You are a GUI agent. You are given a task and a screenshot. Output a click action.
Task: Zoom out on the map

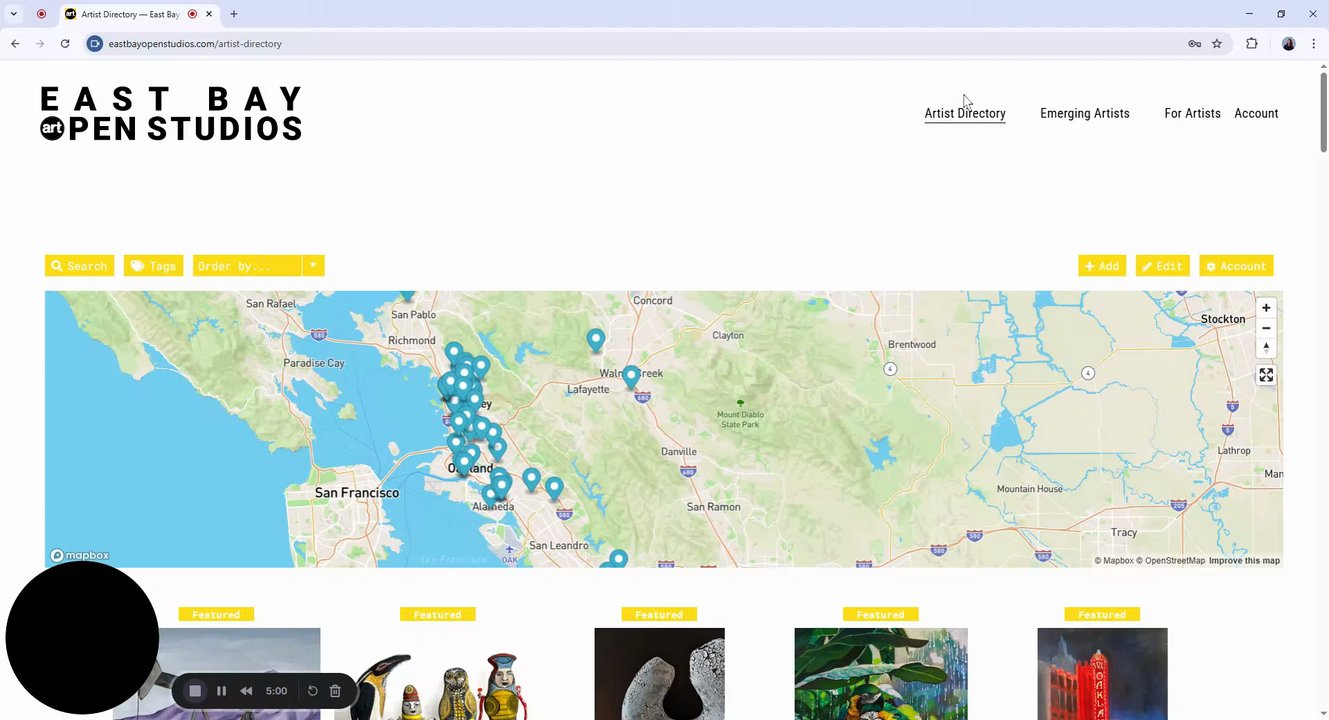(1266, 328)
